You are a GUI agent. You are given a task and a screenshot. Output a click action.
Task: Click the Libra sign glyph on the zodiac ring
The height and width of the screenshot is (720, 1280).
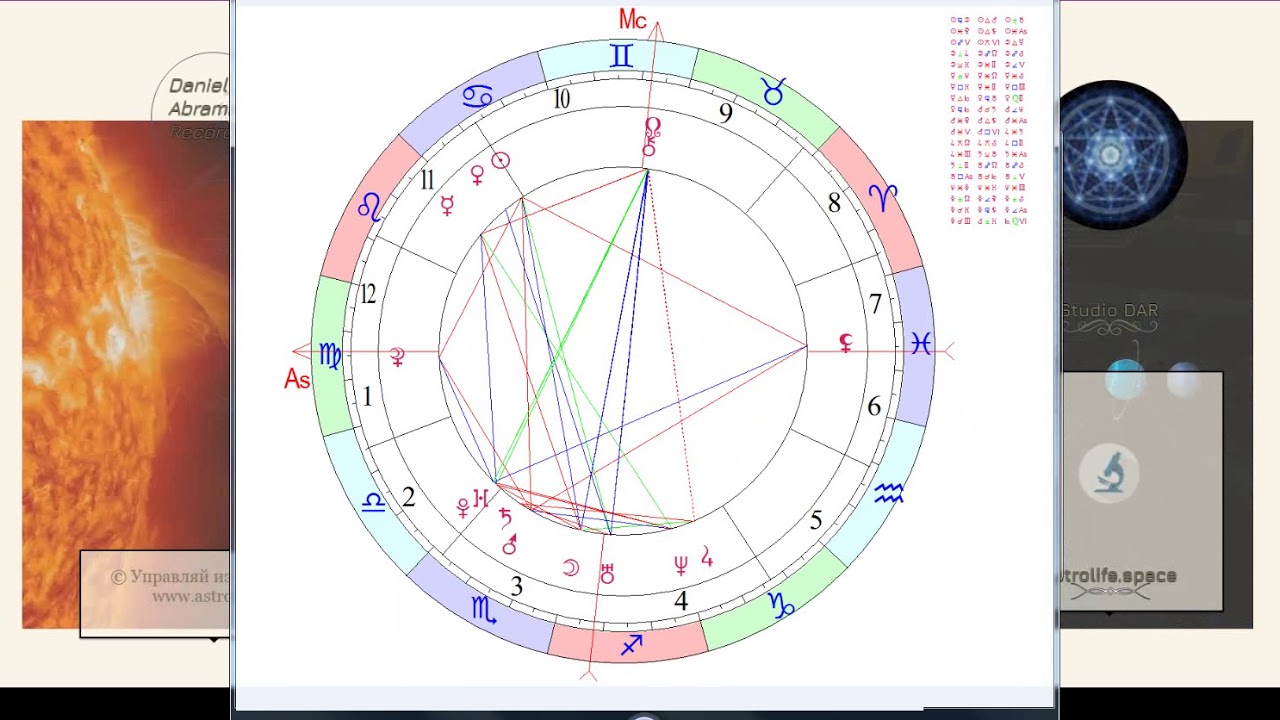click(373, 501)
